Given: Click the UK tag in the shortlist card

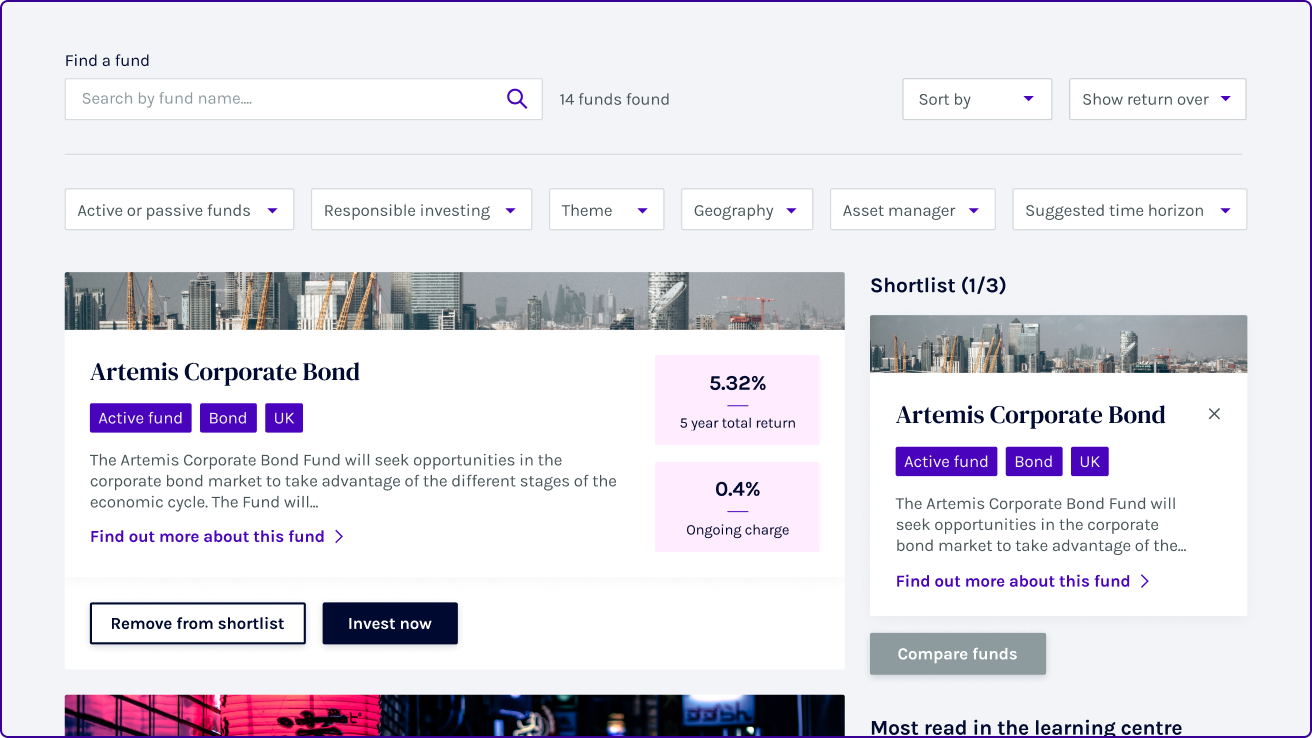Looking at the screenshot, I should click(1090, 461).
